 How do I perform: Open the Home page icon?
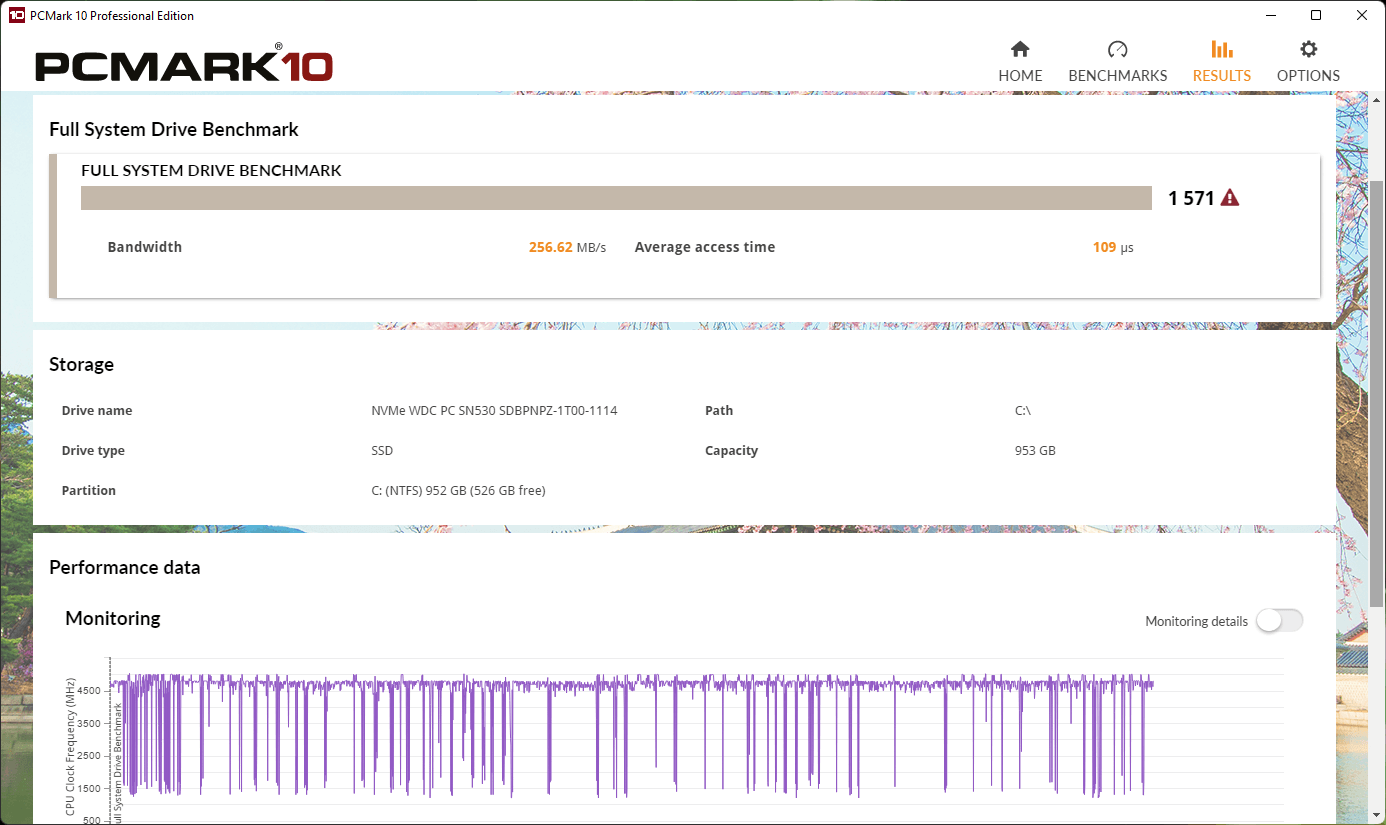(x=1020, y=49)
